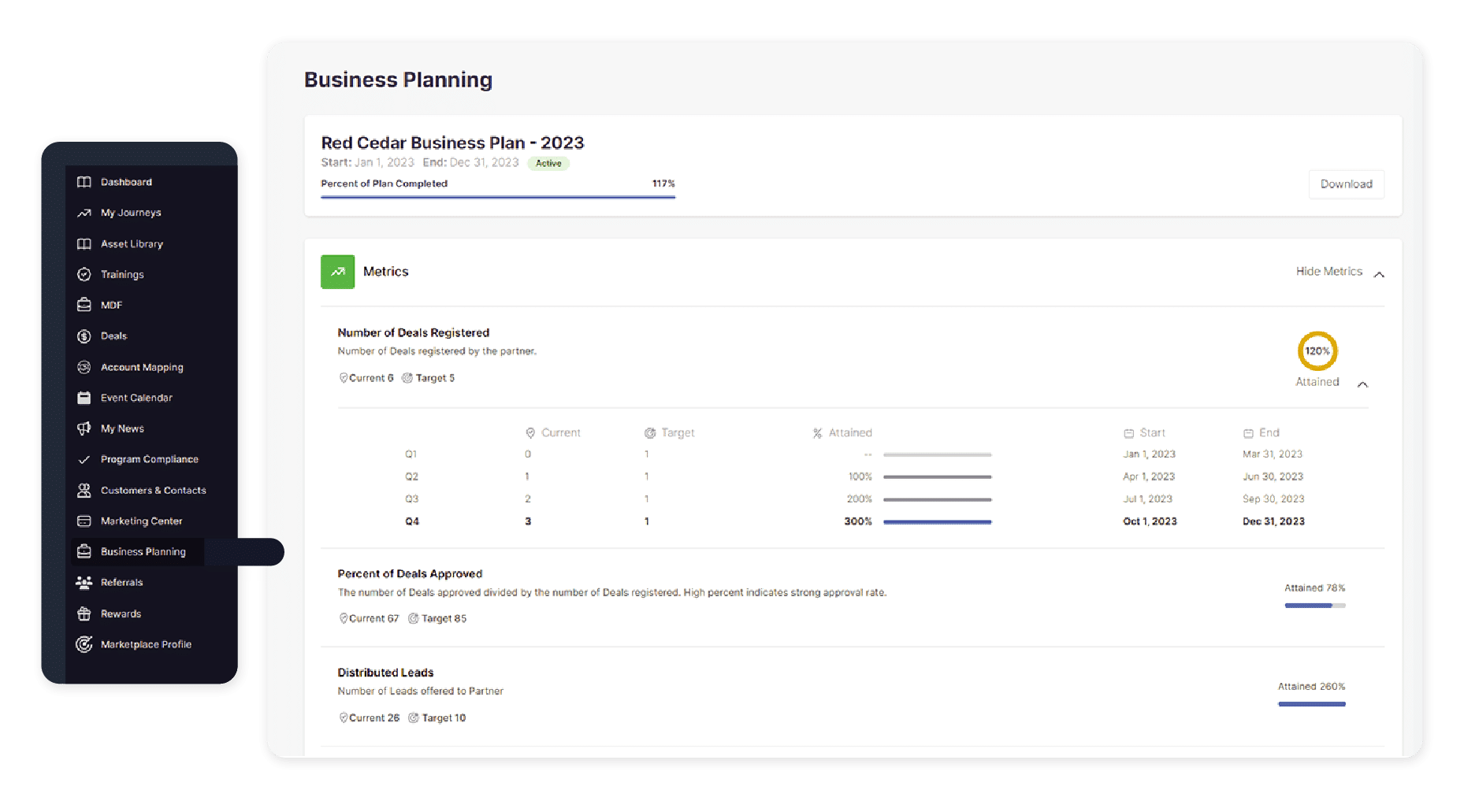Open Trainings in the sidebar

pos(122,275)
